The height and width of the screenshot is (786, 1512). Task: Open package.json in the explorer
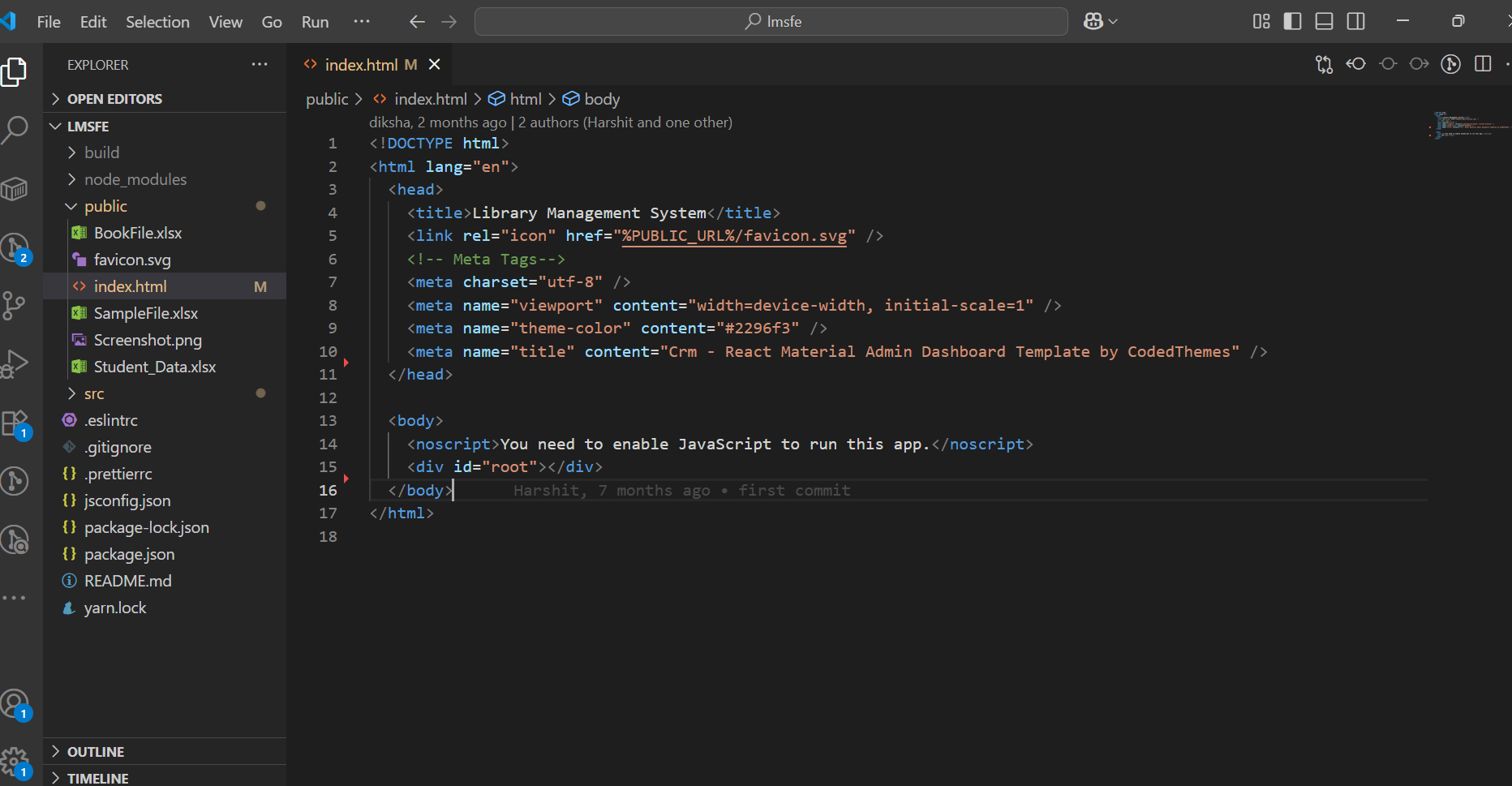[129, 554]
